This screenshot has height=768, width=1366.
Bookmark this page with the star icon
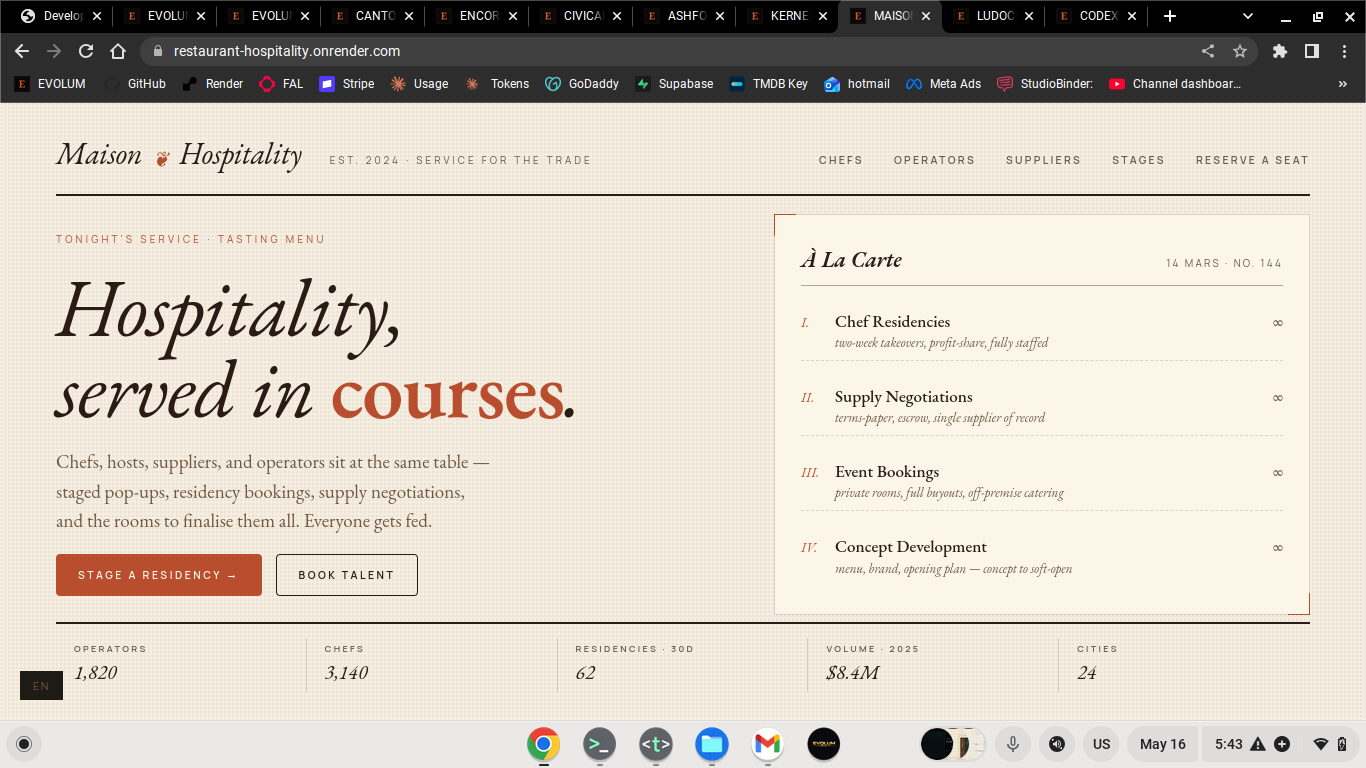1240,51
